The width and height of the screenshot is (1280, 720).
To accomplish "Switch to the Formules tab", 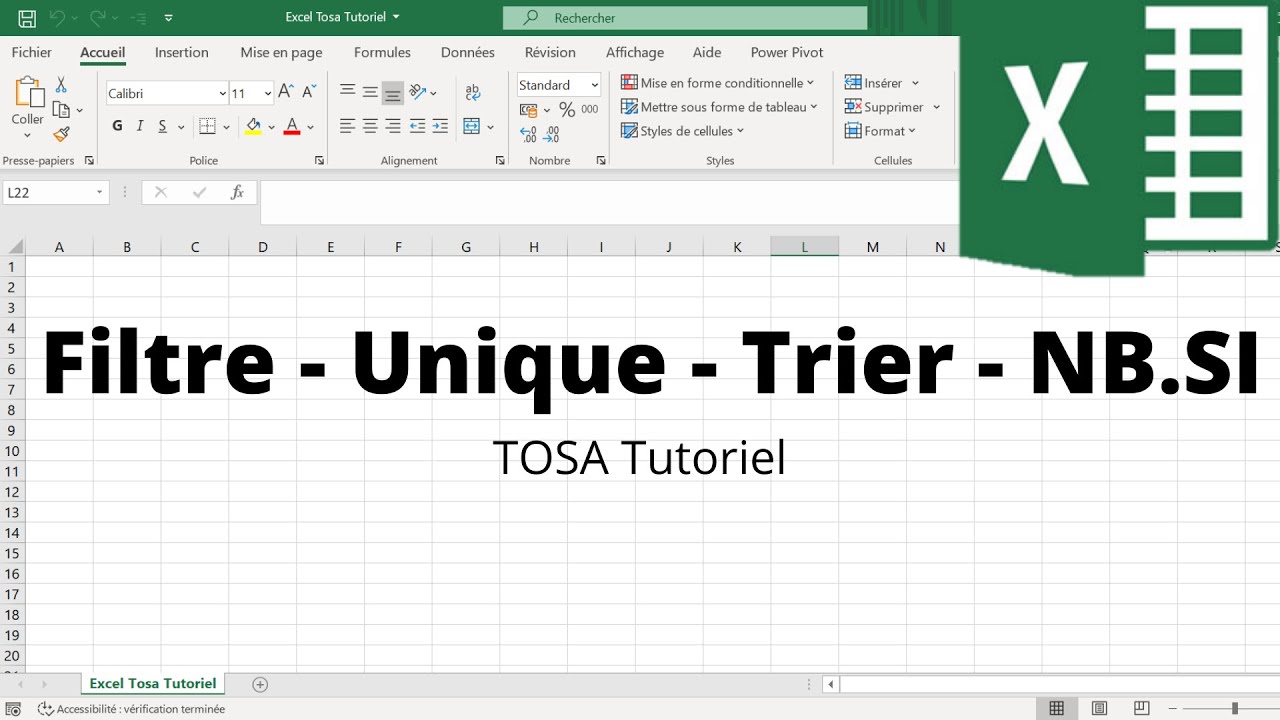I will (x=382, y=52).
